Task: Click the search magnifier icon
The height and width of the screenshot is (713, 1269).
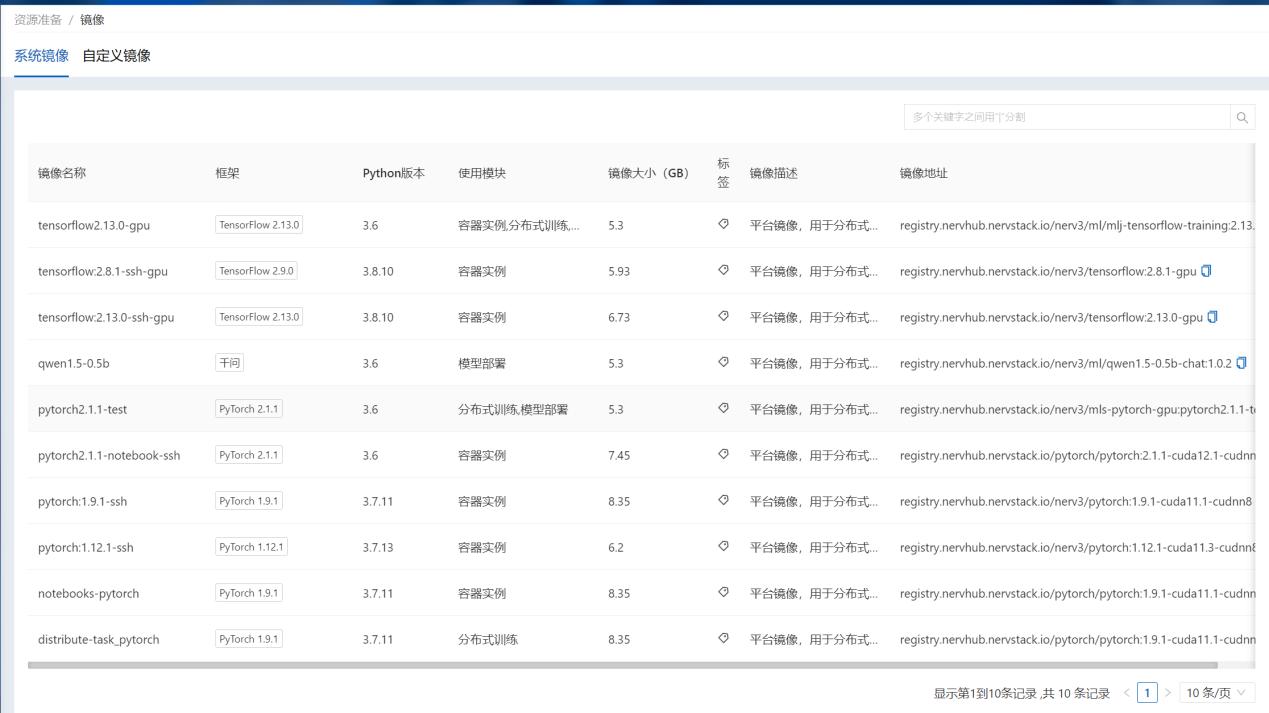Action: 1242,118
